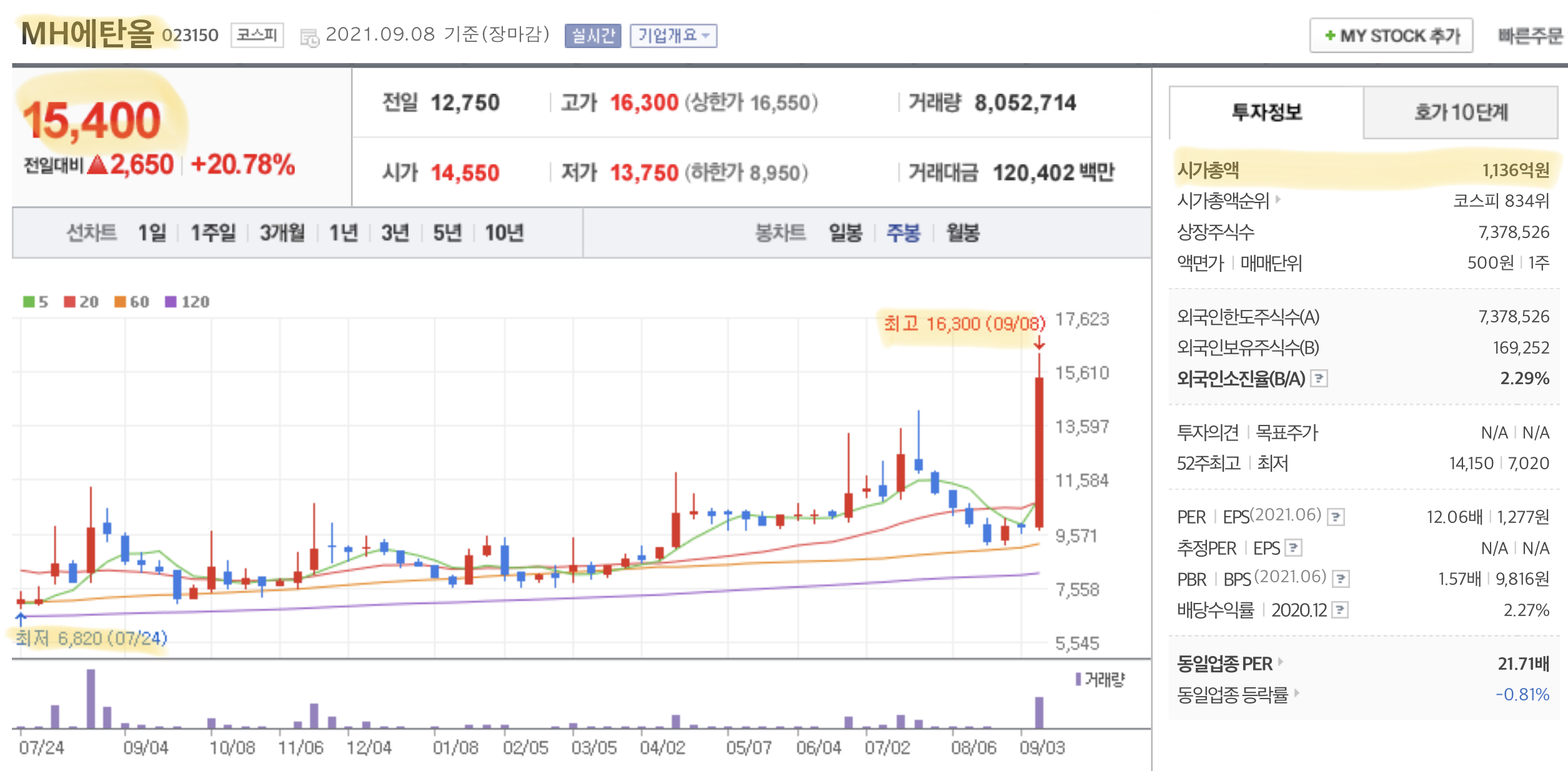Click the tall red candle at 09/03

point(1040,441)
